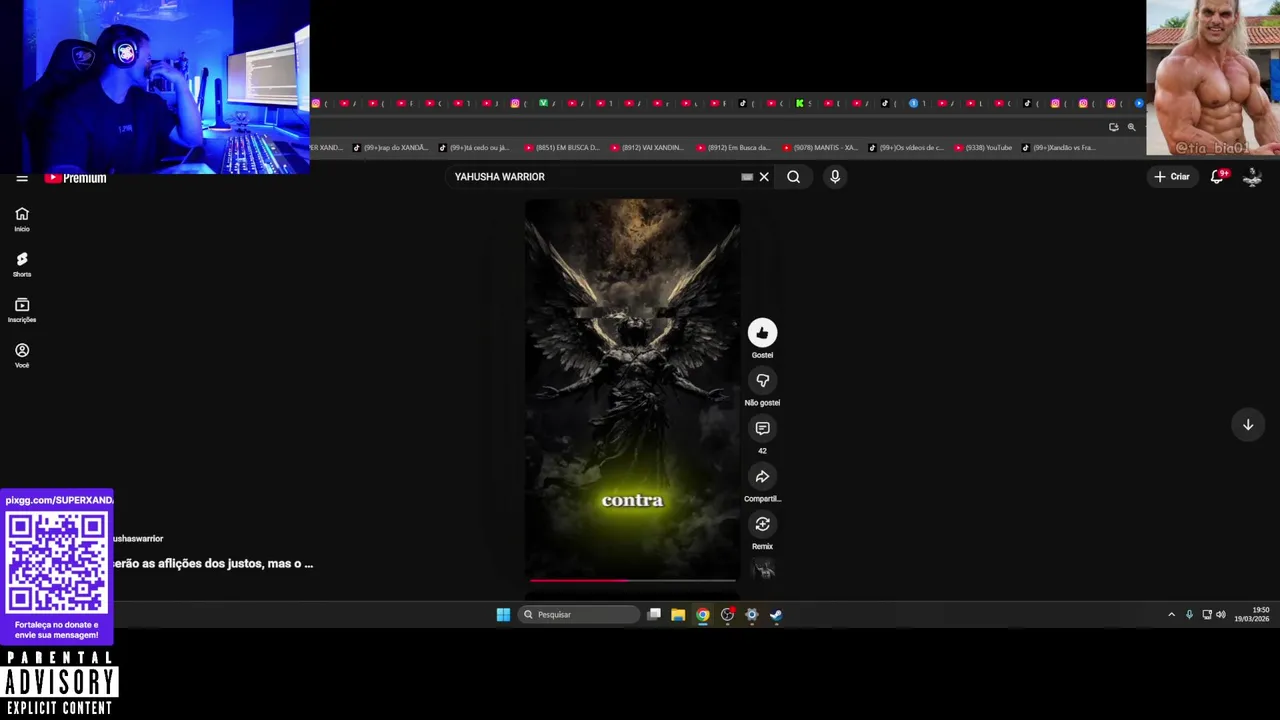
Task: Click the system tray microphone icon
Action: point(1189,615)
